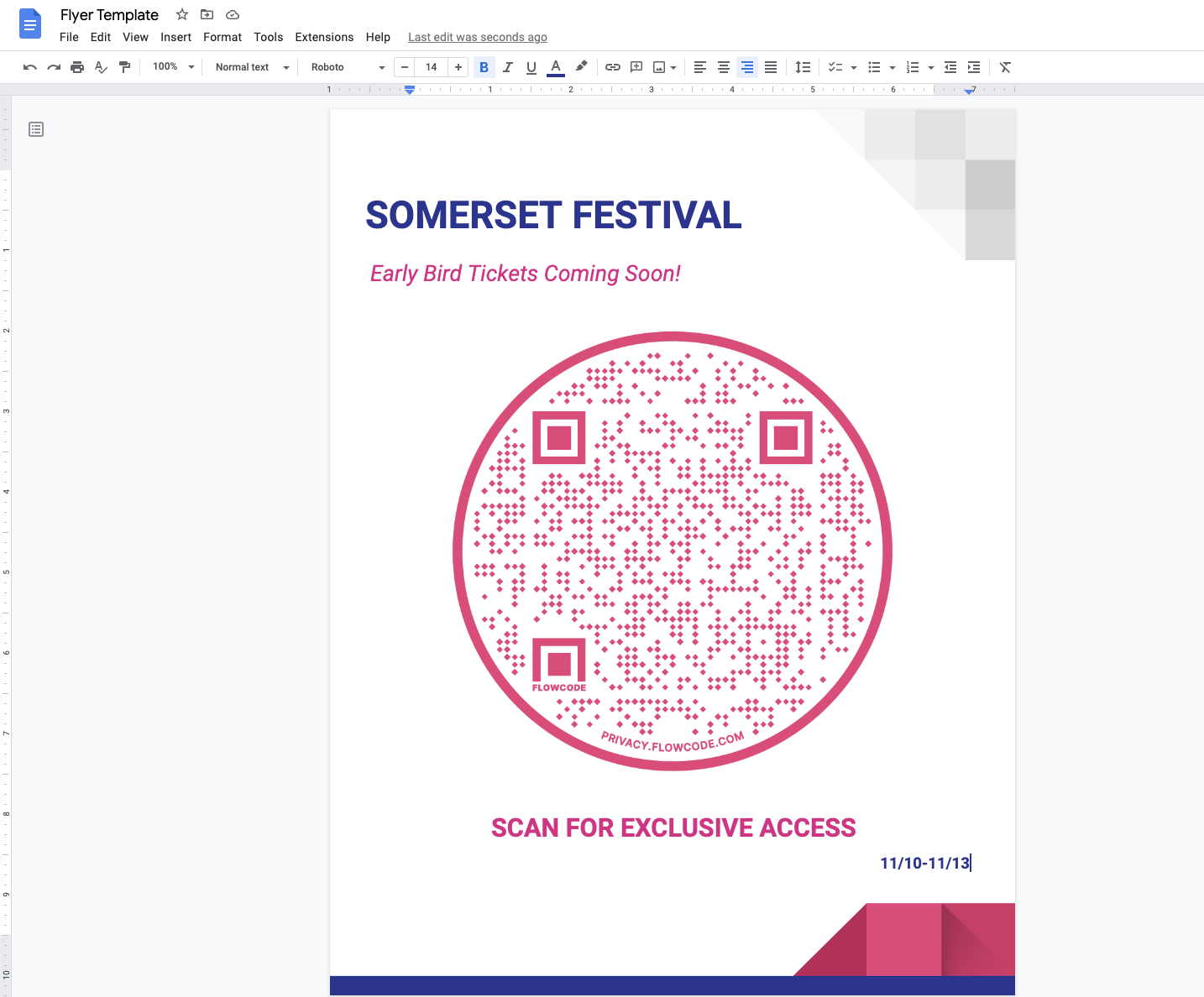This screenshot has width=1204, height=997.
Task: Click the Undo icon
Action: (29, 67)
